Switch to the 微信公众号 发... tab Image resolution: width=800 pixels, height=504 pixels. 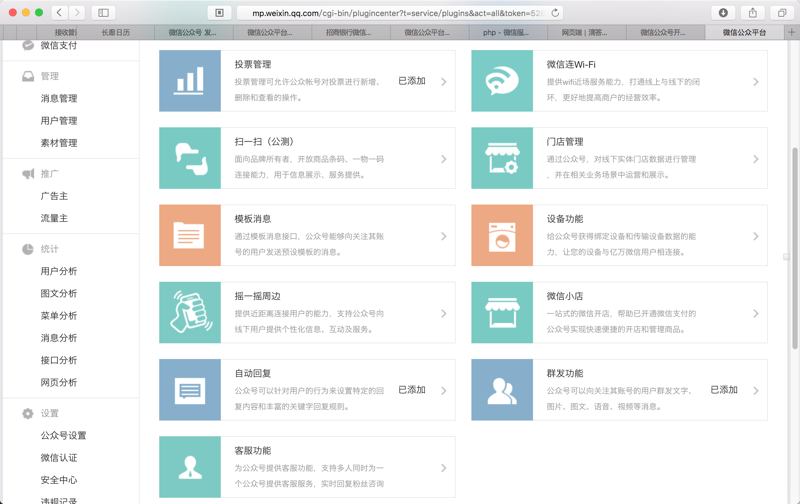[x=192, y=32]
